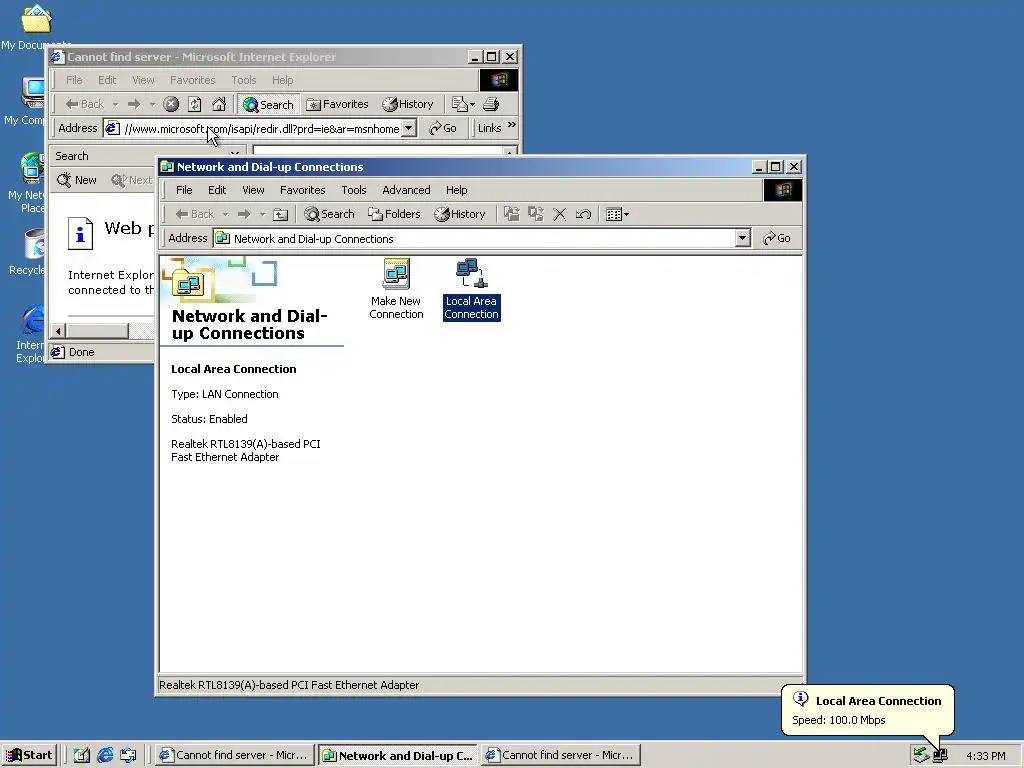Launch Outlook Express from quick launch

tap(128, 756)
